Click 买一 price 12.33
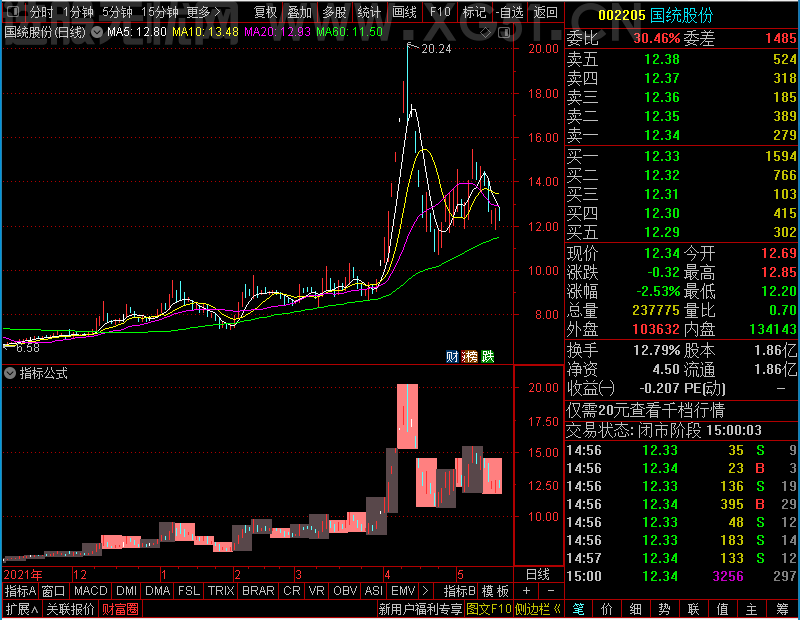This screenshot has width=800, height=620. (662, 156)
